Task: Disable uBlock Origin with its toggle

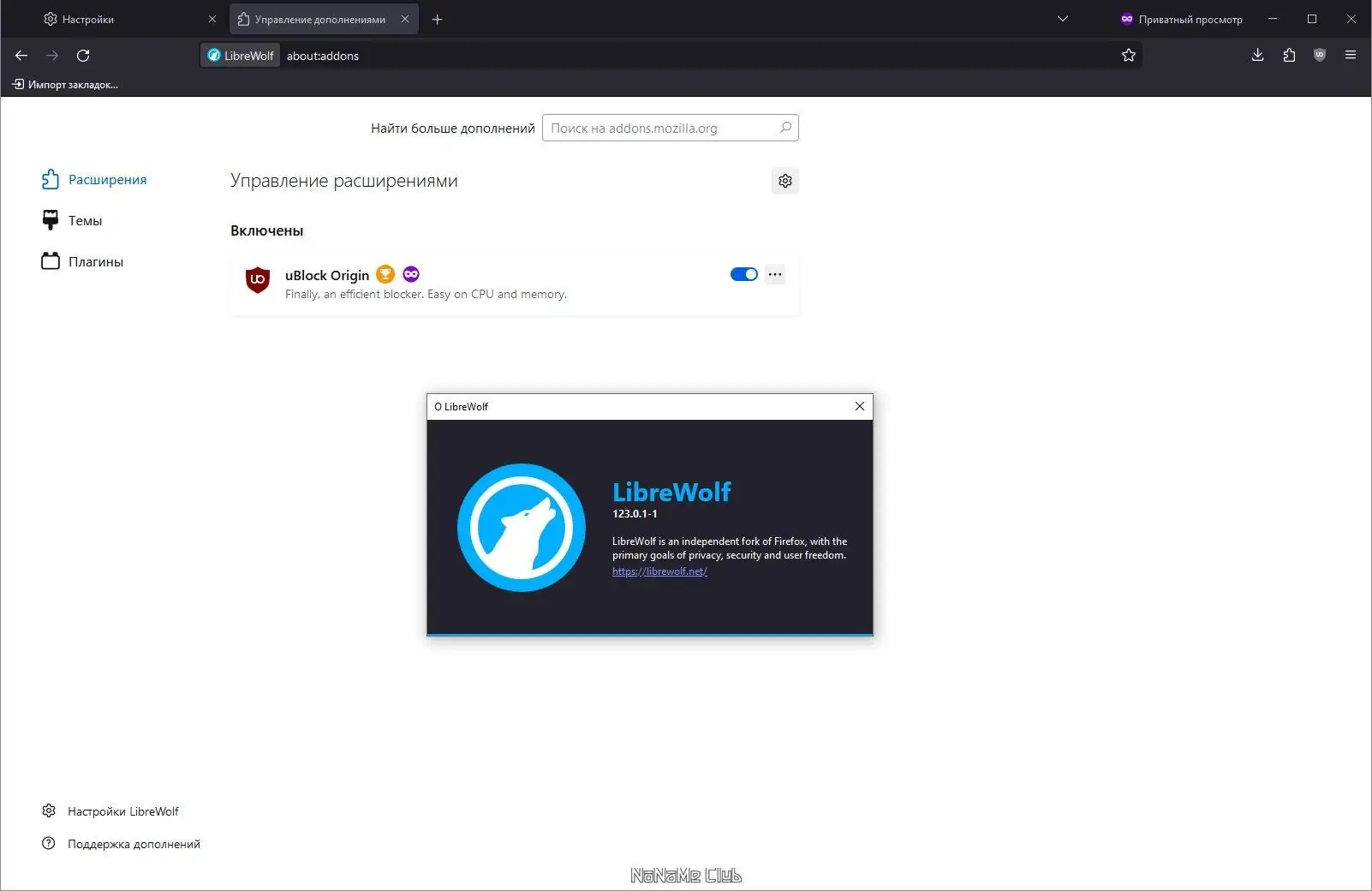Action: coord(744,274)
